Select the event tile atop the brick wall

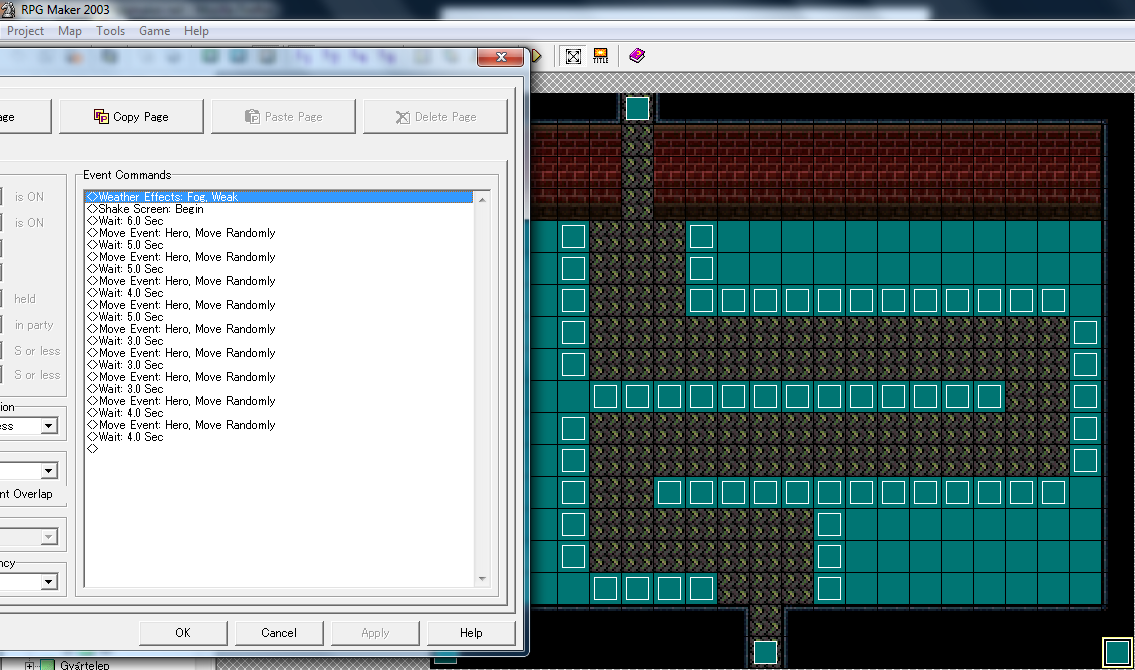click(637, 108)
